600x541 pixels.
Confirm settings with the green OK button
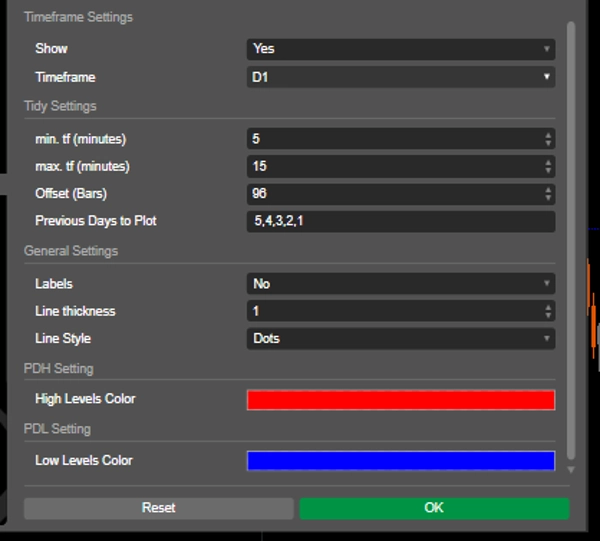tap(434, 508)
